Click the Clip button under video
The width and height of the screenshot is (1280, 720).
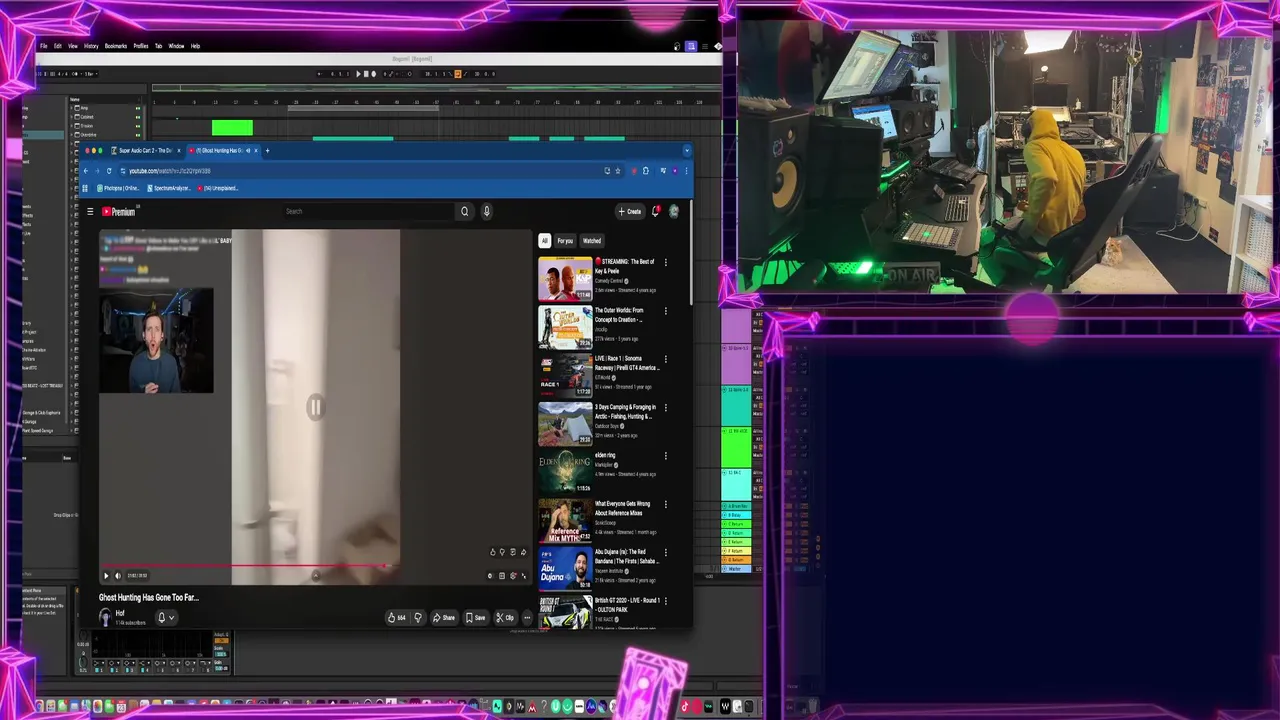[506, 618]
